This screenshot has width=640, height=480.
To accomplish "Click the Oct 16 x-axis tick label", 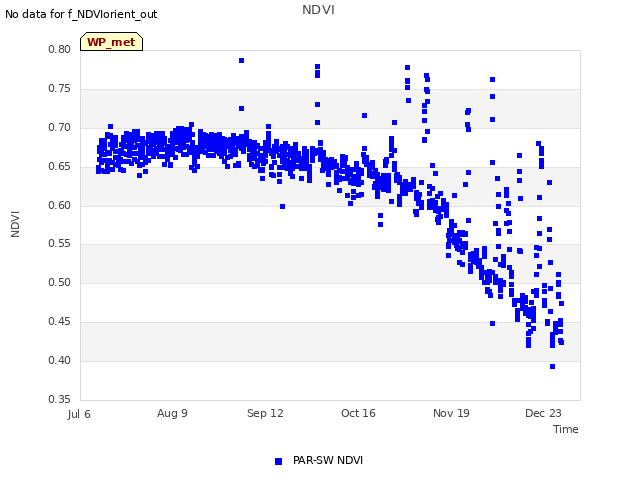I will 358,413.
